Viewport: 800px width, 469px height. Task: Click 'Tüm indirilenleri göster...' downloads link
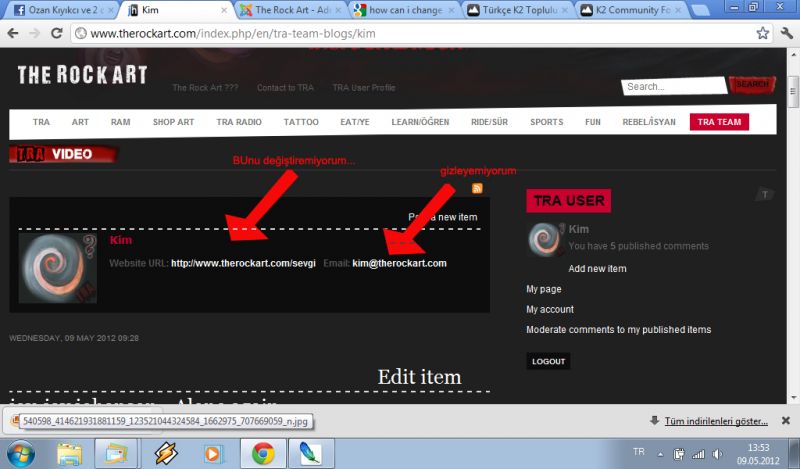716,421
